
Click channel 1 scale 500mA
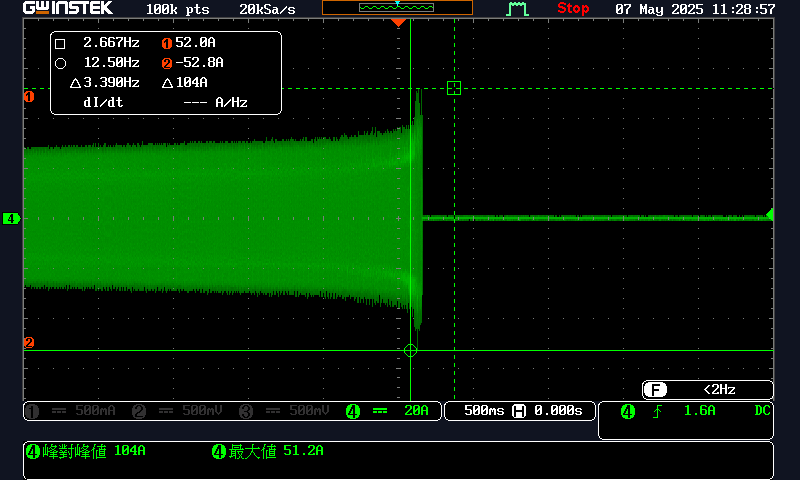coord(95,410)
